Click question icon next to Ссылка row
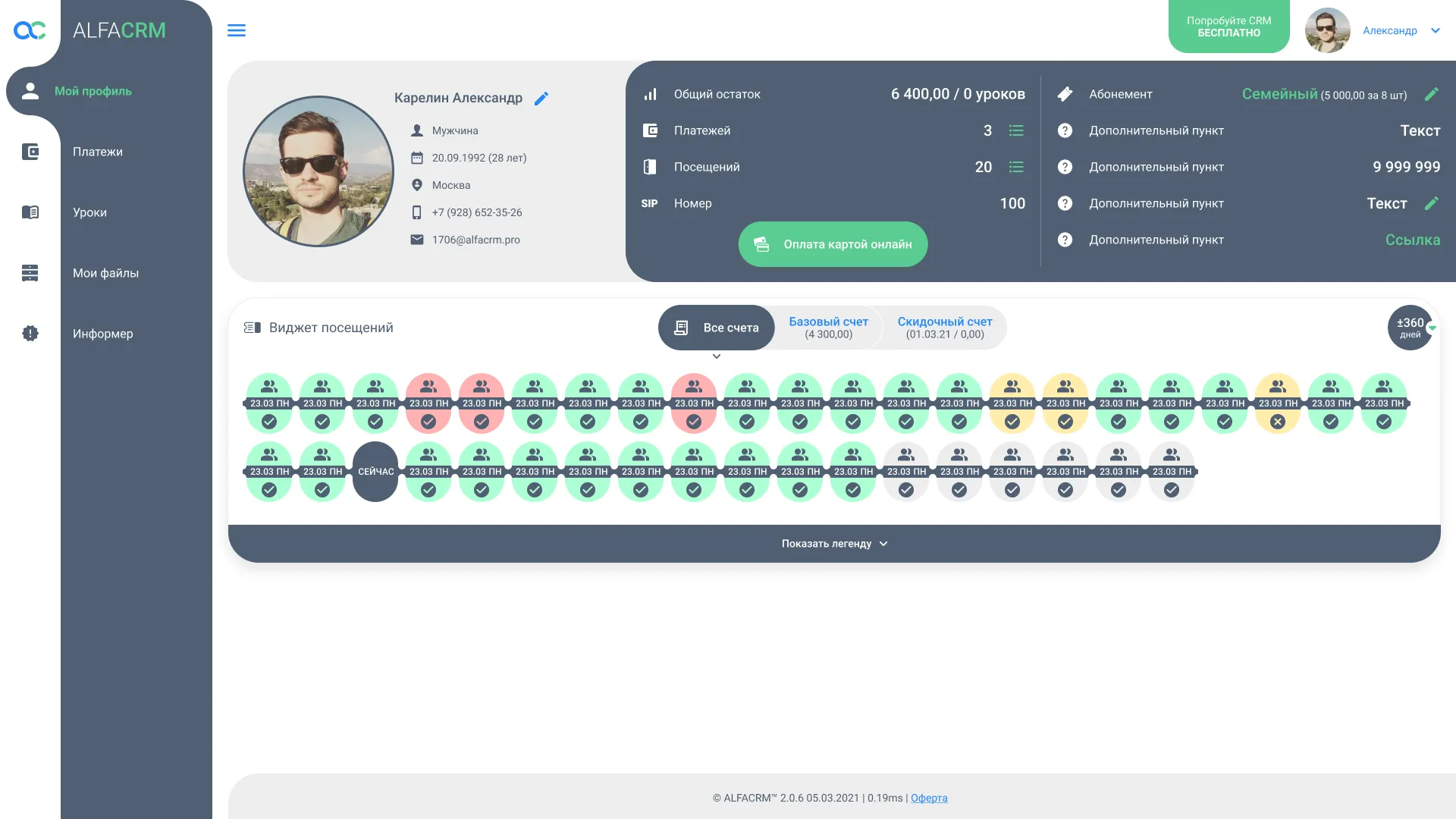The image size is (1456, 819). point(1065,240)
